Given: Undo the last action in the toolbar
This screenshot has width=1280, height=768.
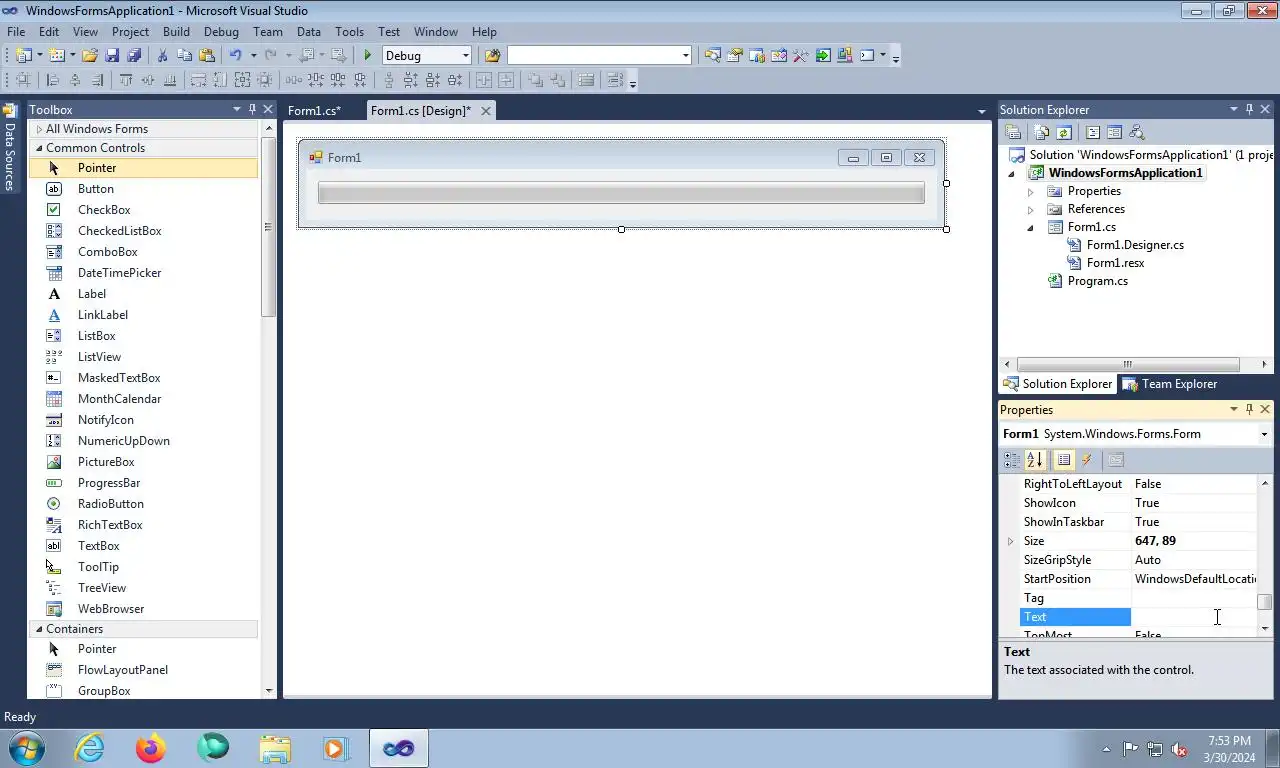Looking at the screenshot, I should [235, 56].
